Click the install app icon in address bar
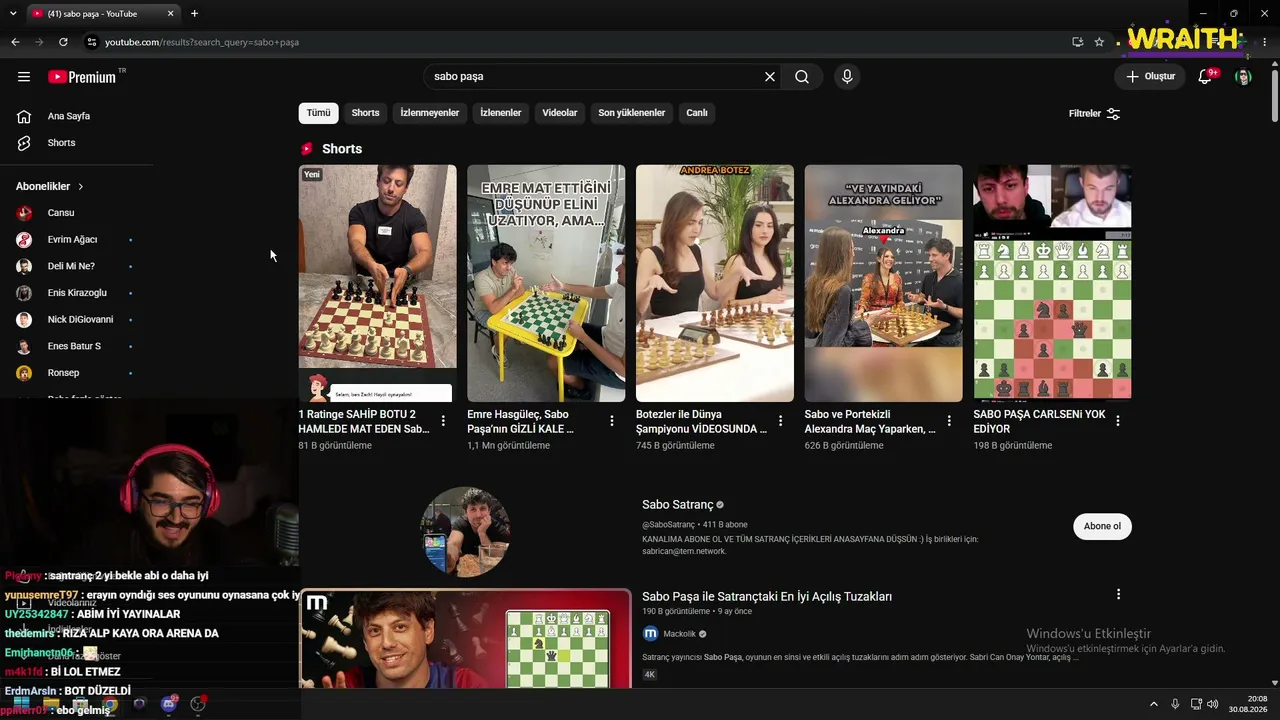1280x720 pixels. [1077, 42]
